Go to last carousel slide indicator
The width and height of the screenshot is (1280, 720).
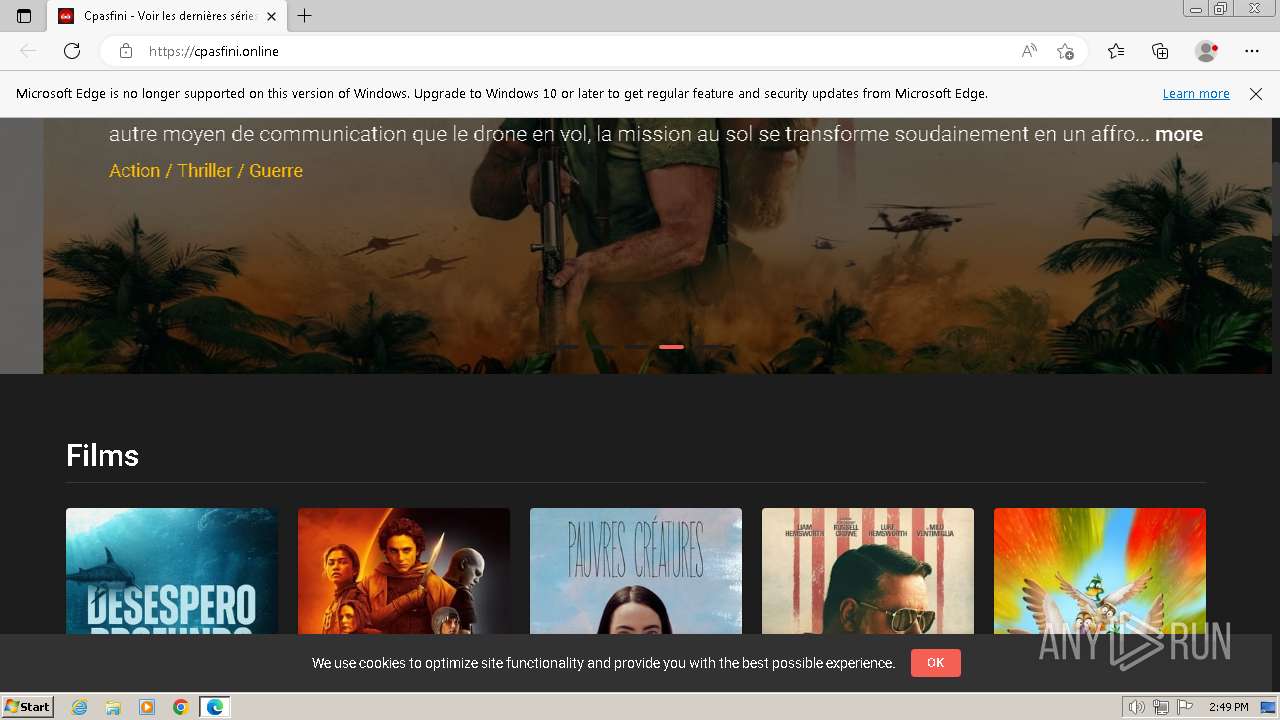(x=707, y=347)
